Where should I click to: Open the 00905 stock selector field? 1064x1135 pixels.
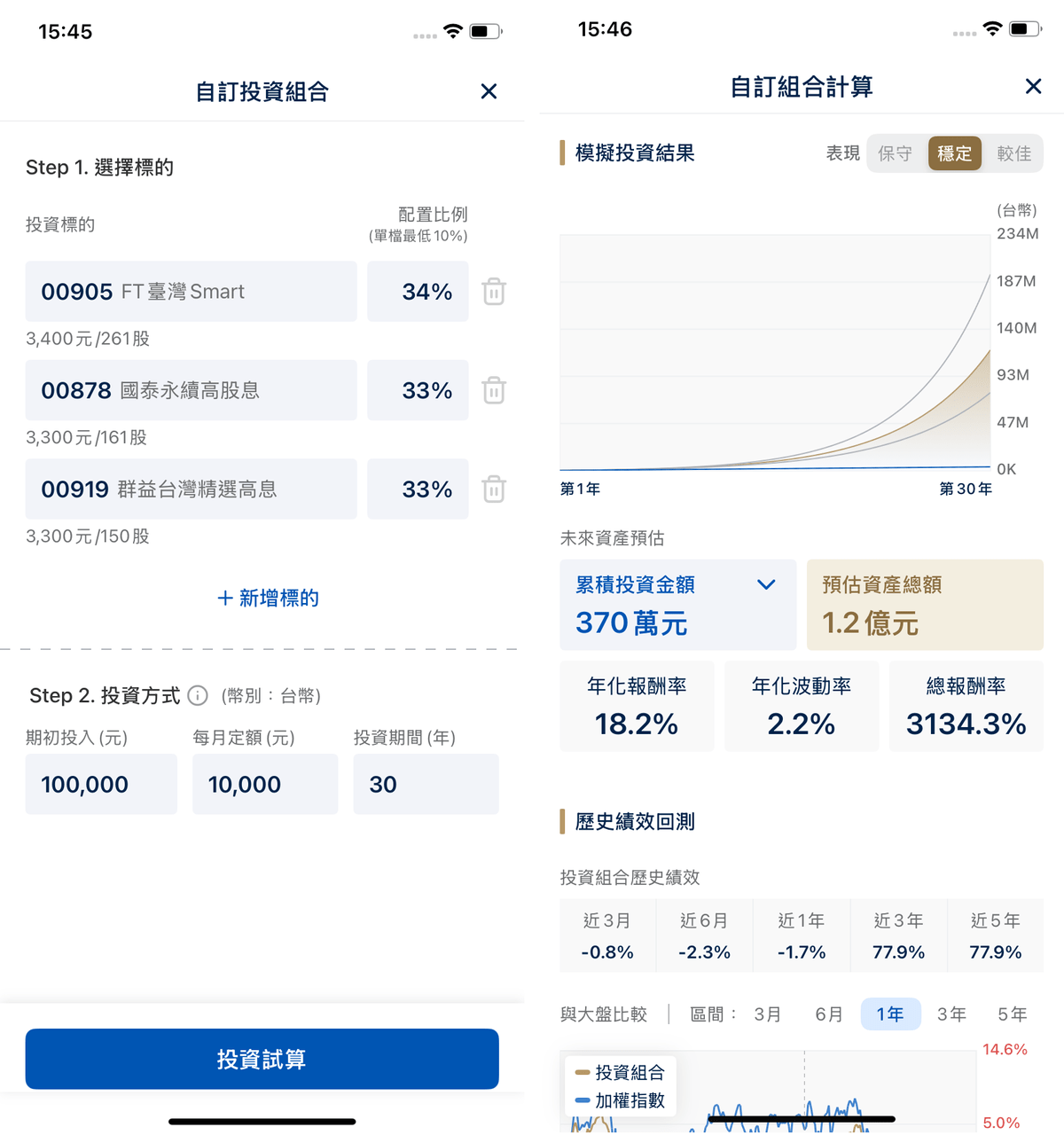tap(191, 292)
